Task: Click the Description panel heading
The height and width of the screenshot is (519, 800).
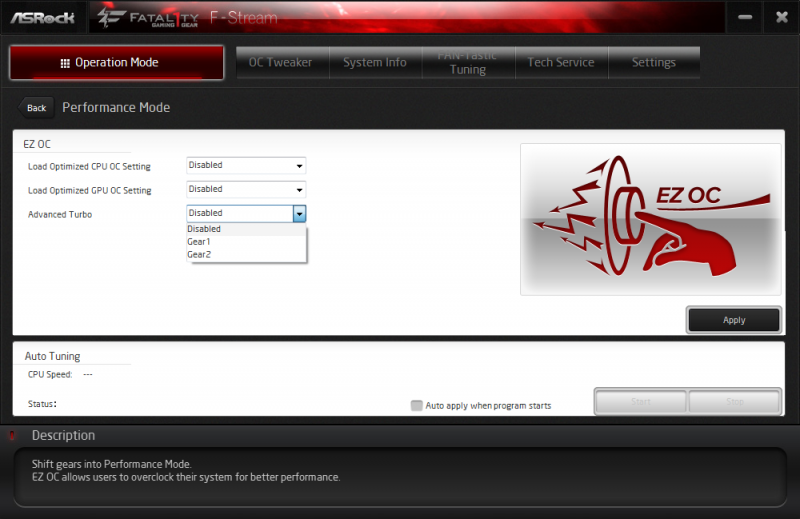Action: pos(63,435)
